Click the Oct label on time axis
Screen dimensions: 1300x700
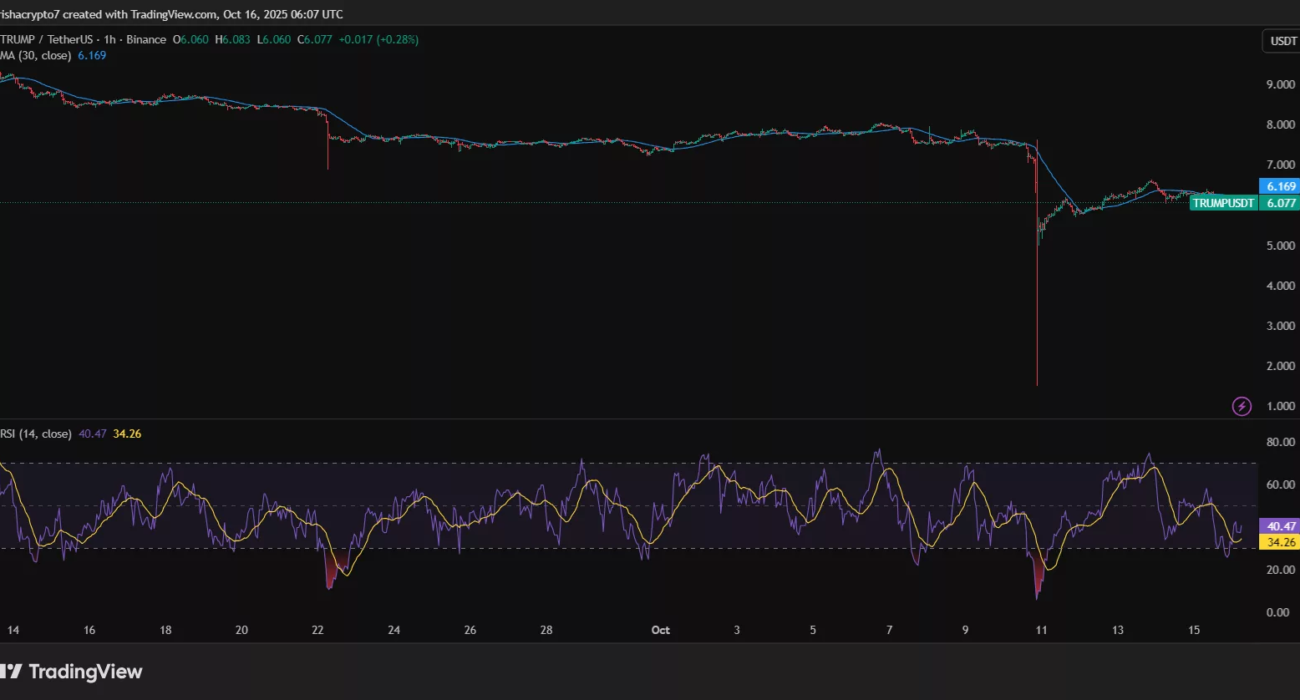click(660, 630)
